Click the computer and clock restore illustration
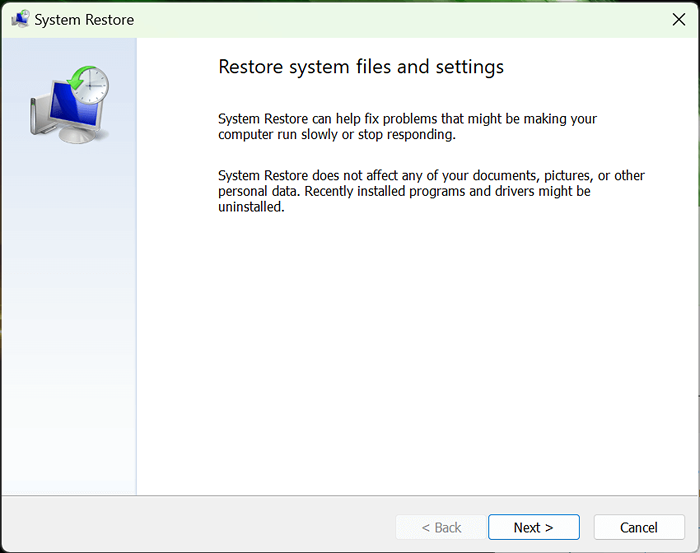This screenshot has height=553, width=700. pyautogui.click(x=70, y=105)
